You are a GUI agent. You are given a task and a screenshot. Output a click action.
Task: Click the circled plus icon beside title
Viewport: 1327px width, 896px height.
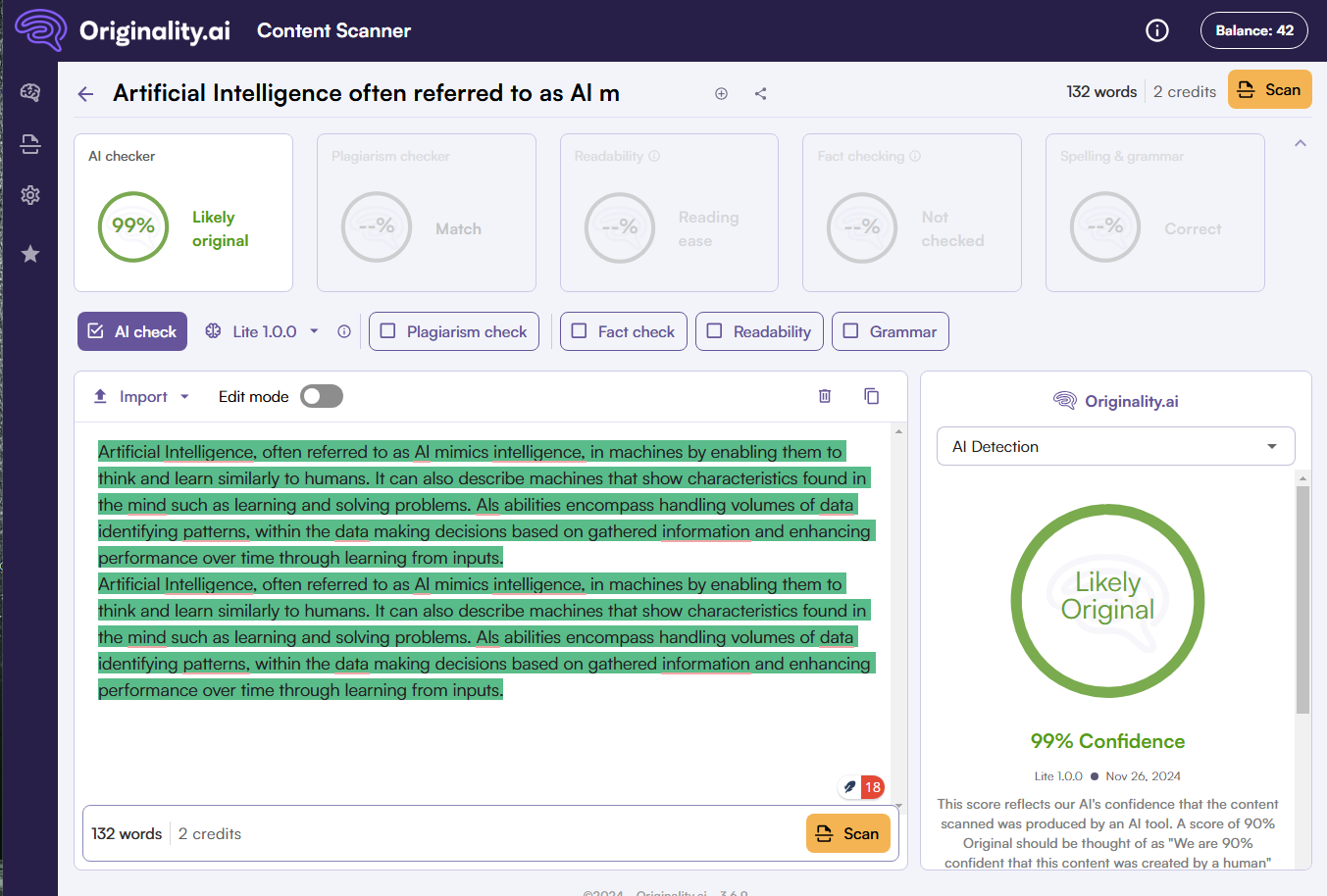721,94
